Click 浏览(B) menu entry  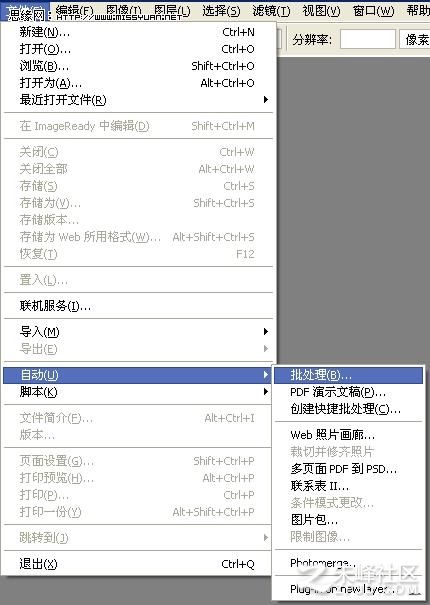[139, 66]
